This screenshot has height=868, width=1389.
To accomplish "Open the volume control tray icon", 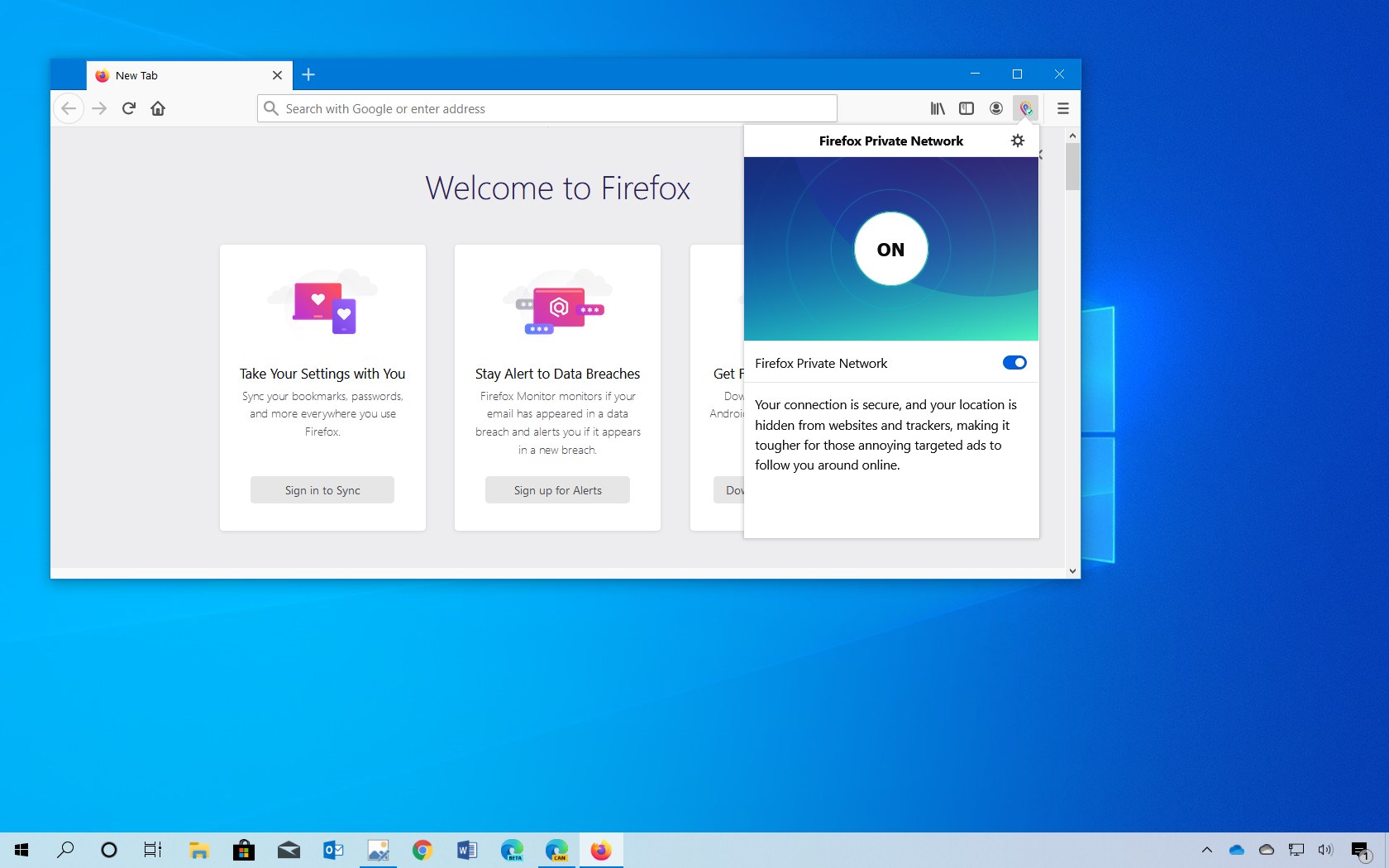I will tap(1326, 850).
